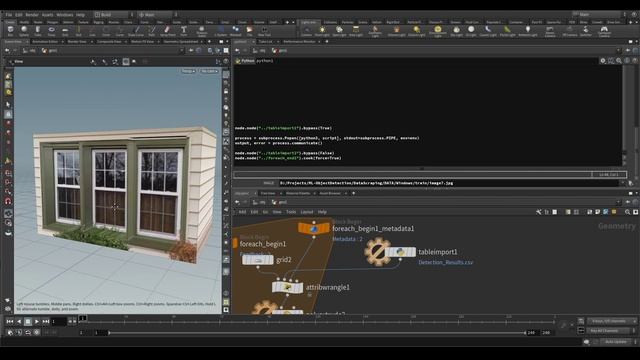Switch to the Animation Editor tab
Image resolution: width=640 pixels, height=360 pixels.
click(45, 42)
